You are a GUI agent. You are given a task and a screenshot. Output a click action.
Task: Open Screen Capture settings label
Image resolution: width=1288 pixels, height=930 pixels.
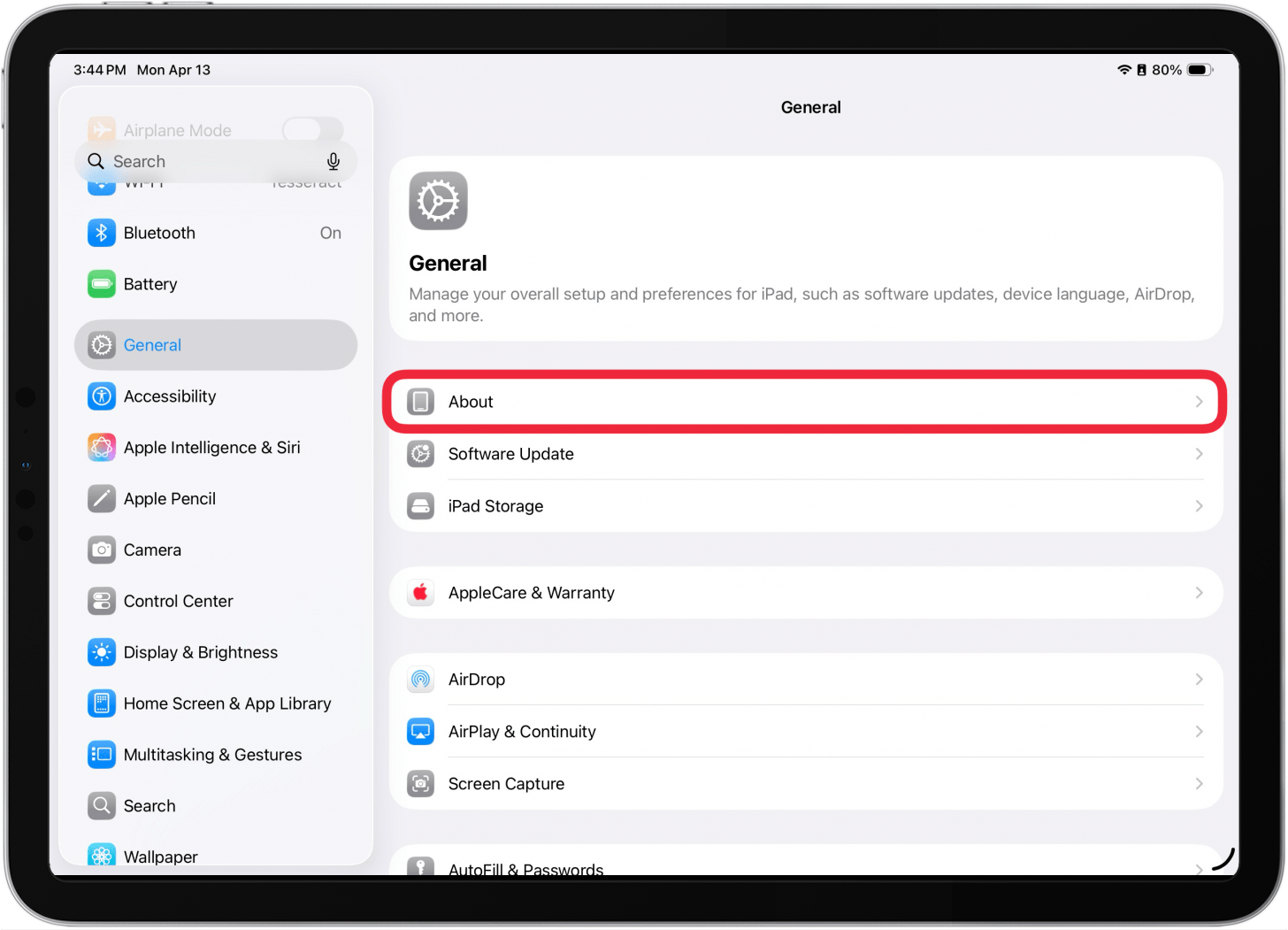[x=507, y=784]
